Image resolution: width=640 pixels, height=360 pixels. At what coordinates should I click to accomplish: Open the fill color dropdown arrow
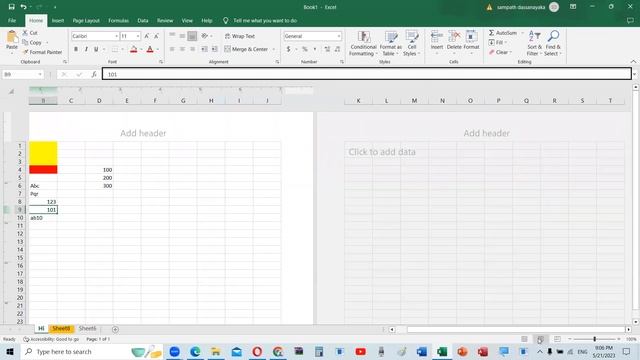coord(141,49)
